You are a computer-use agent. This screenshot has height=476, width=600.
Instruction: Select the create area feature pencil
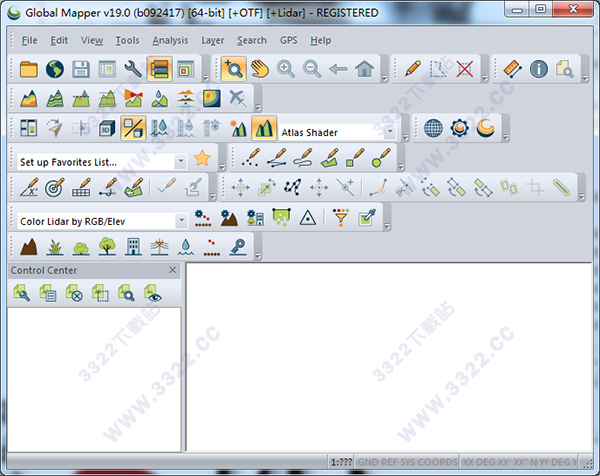click(329, 158)
